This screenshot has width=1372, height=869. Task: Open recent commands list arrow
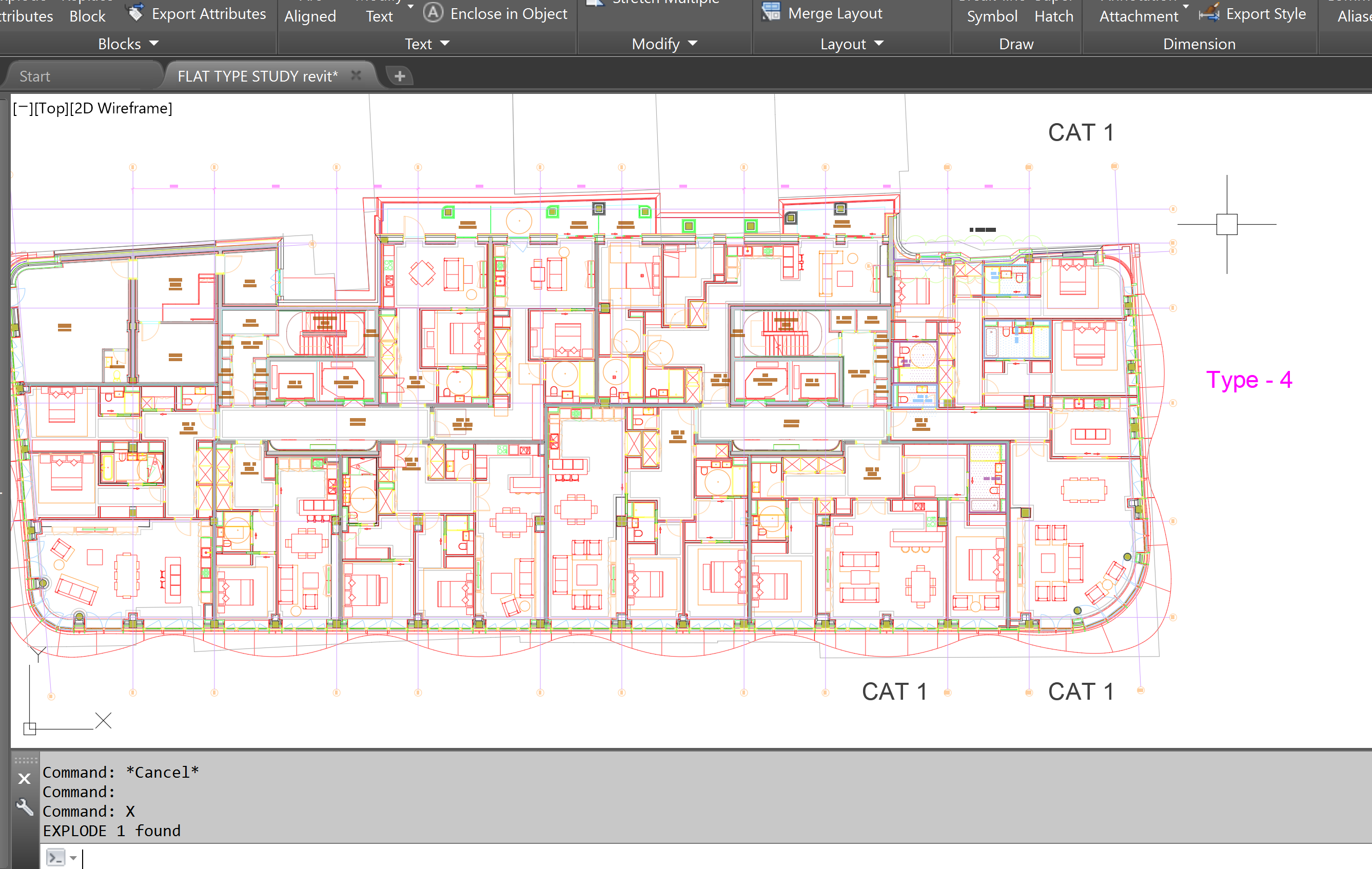73,858
